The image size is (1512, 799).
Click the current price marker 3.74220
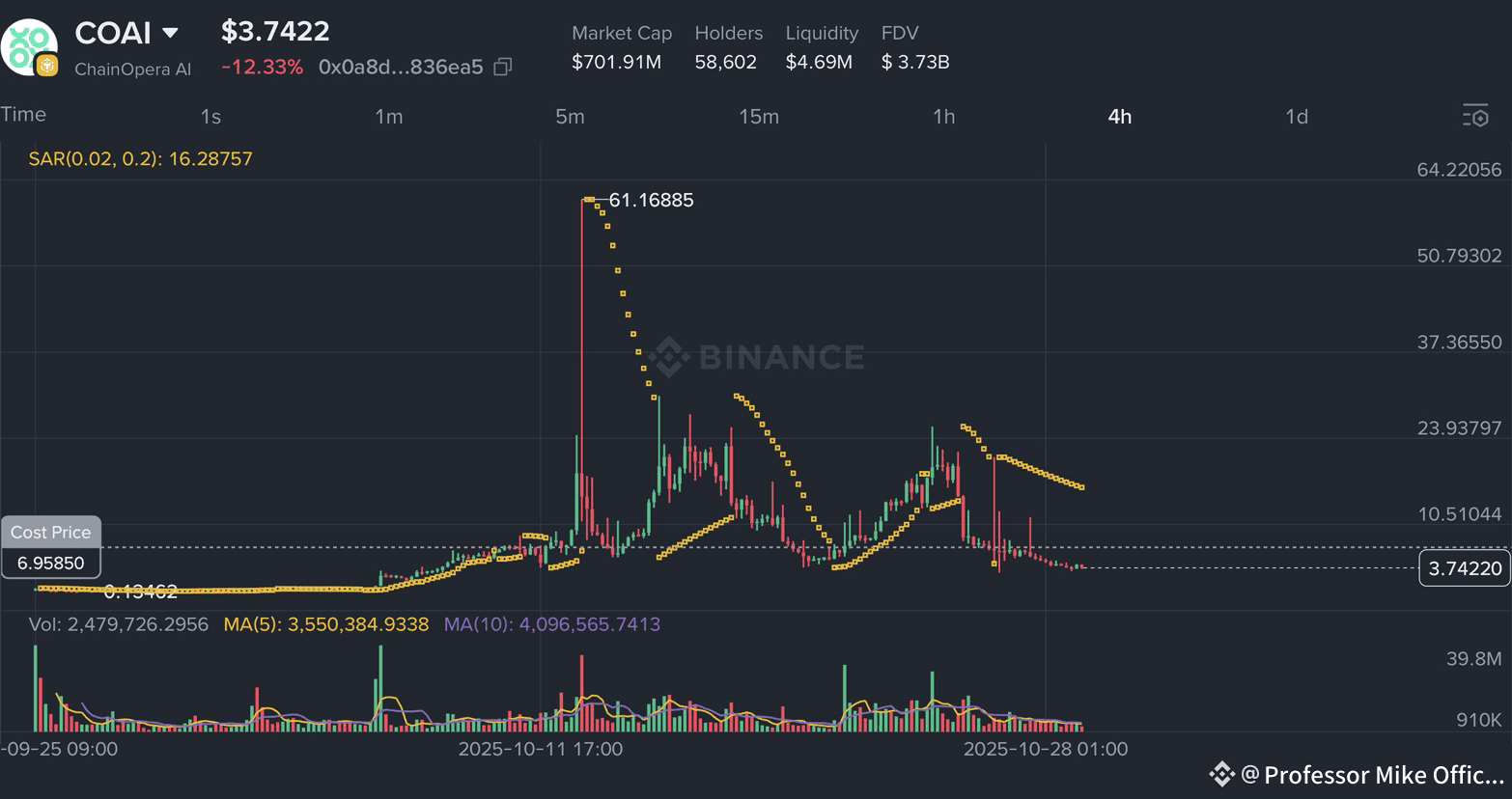coord(1465,568)
